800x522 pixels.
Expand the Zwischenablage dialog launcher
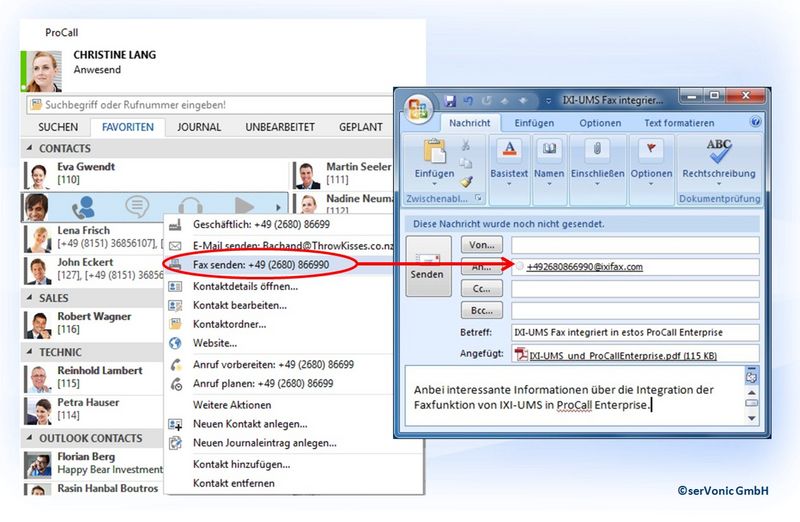point(479,198)
